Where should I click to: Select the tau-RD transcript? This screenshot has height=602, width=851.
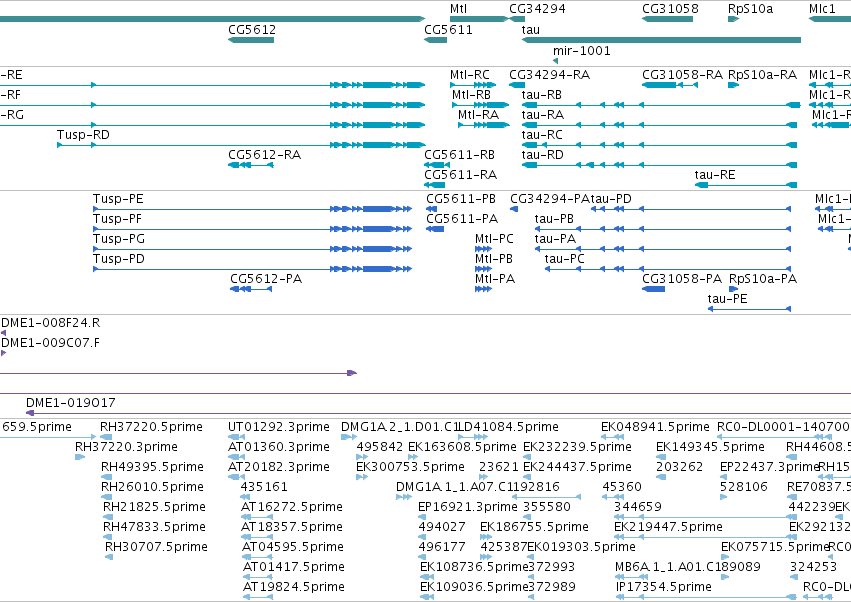(x=659, y=165)
